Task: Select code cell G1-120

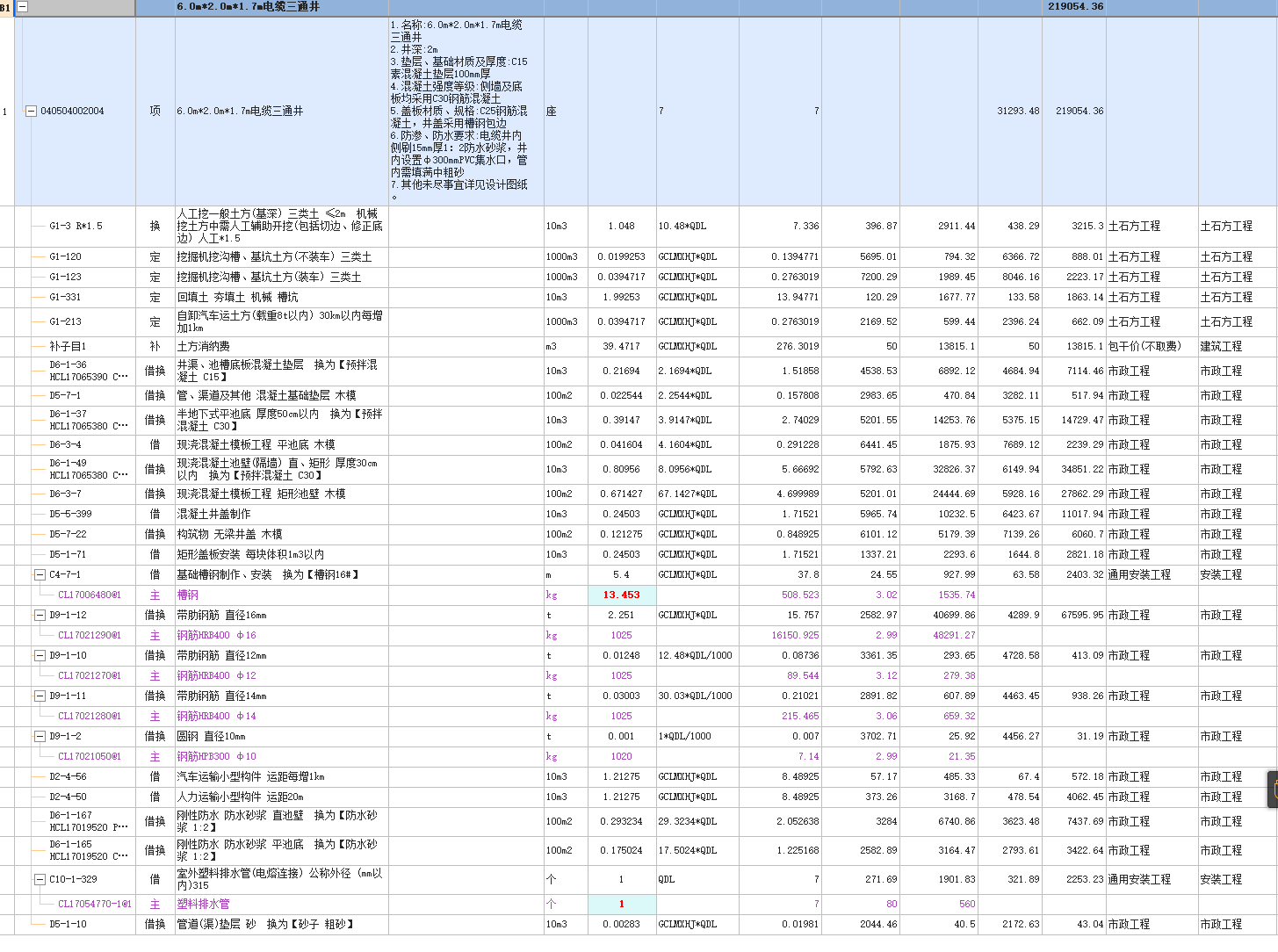Action: [x=66, y=257]
